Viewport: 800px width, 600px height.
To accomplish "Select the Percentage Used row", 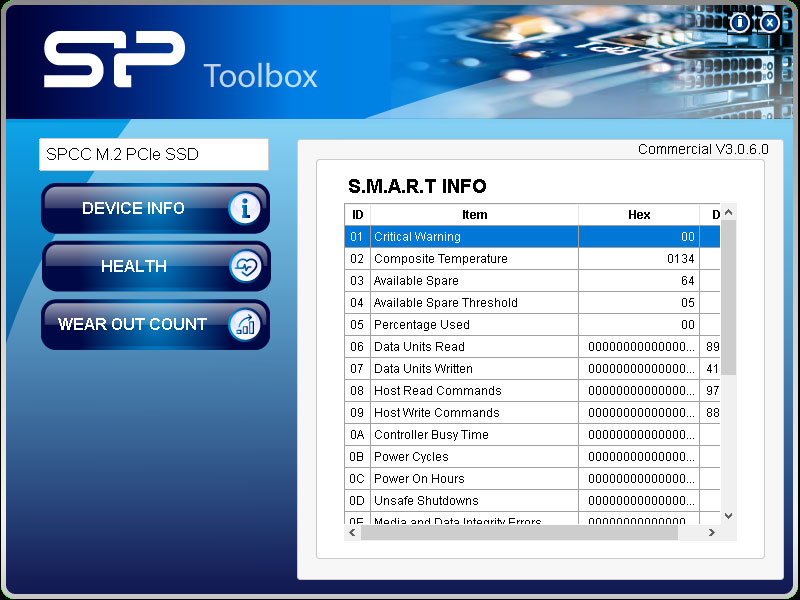I will [x=532, y=324].
